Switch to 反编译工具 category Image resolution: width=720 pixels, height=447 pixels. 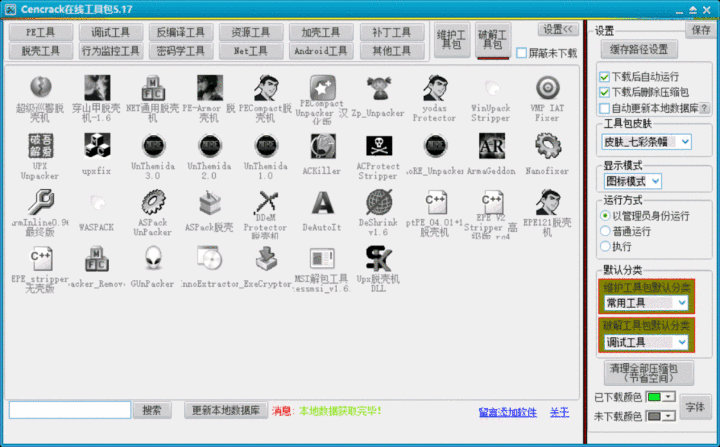181,32
